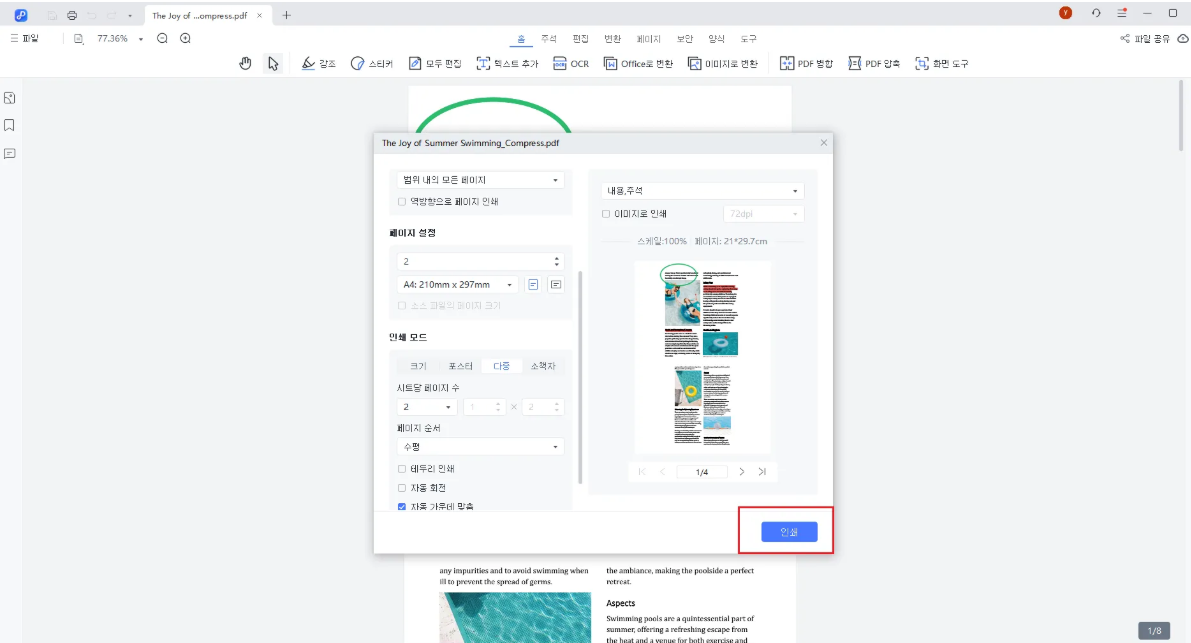The image size is (1191, 643).
Task: Open the cloud upload icon
Action: [x=1183, y=39]
